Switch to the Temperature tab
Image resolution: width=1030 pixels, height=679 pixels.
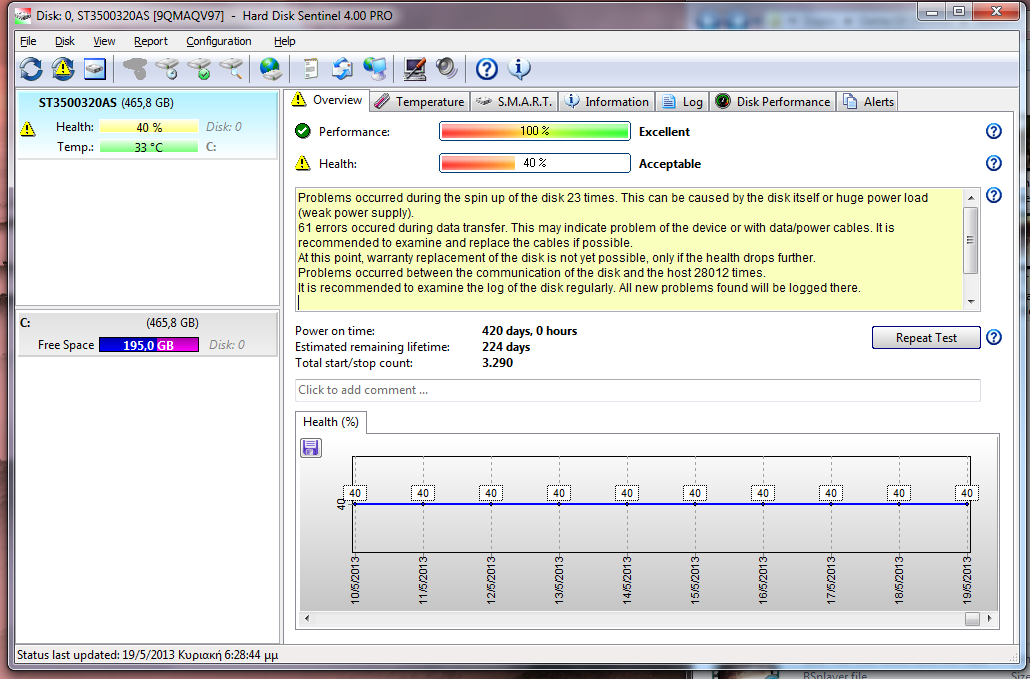[420, 102]
